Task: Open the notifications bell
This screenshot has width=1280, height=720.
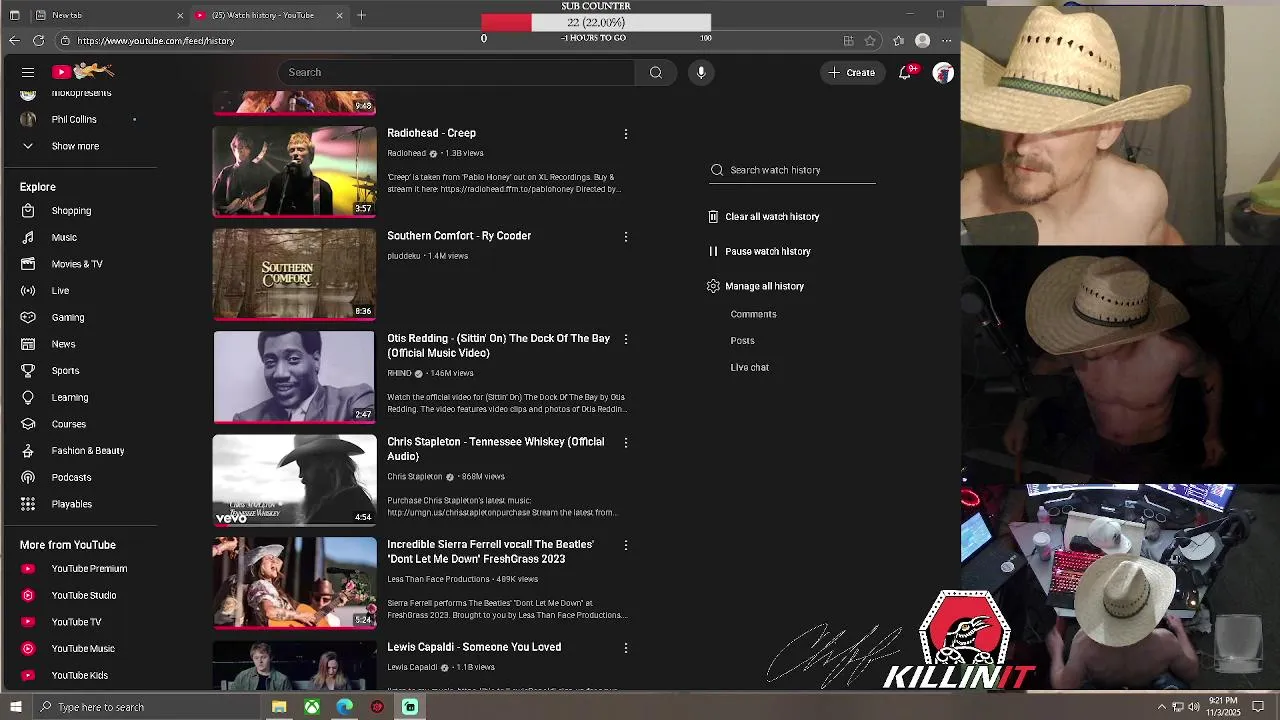Action: pos(905,72)
